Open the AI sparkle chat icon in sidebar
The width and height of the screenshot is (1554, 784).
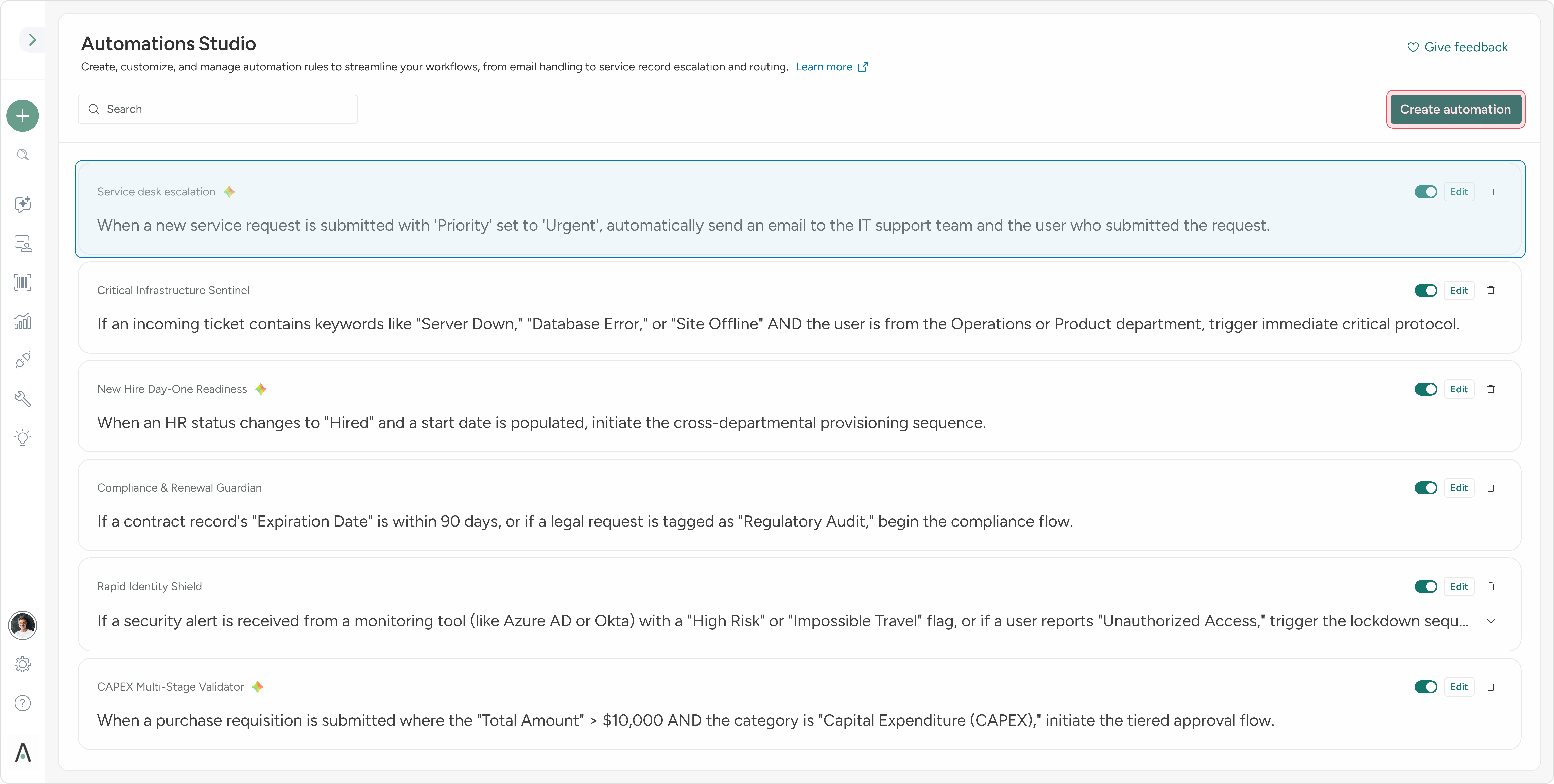click(x=22, y=204)
